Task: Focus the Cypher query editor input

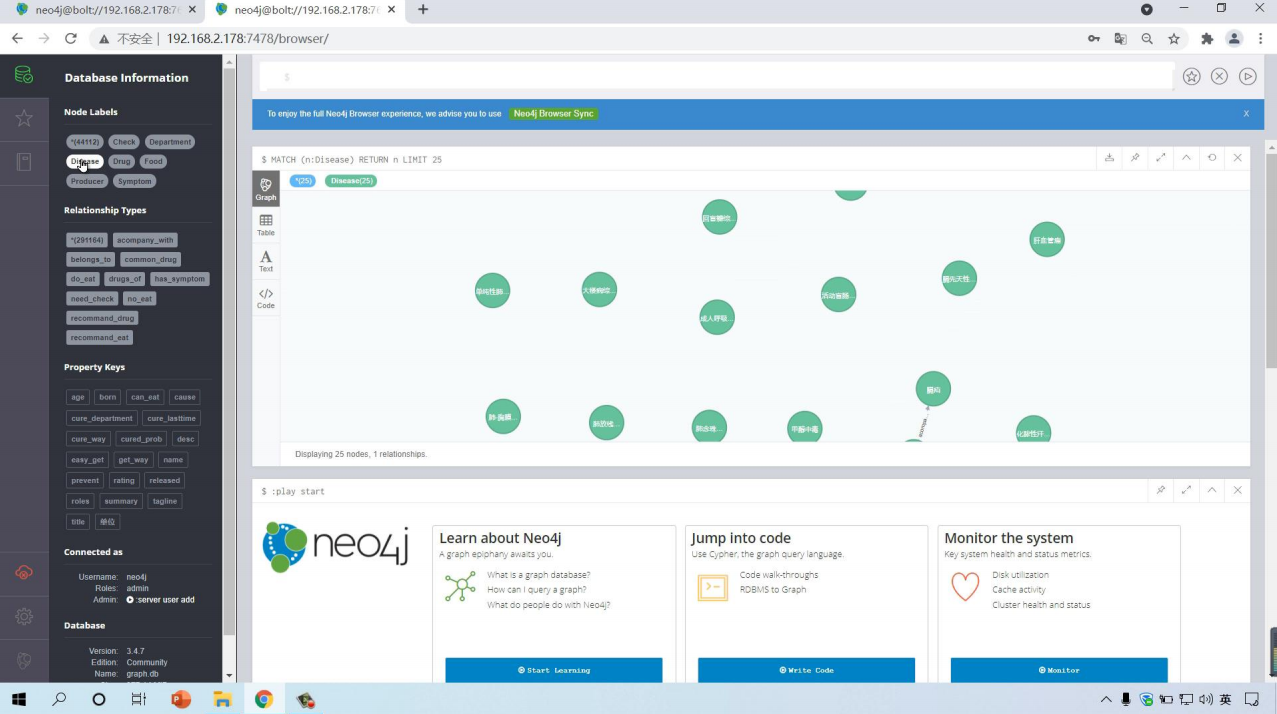Action: coord(715,77)
